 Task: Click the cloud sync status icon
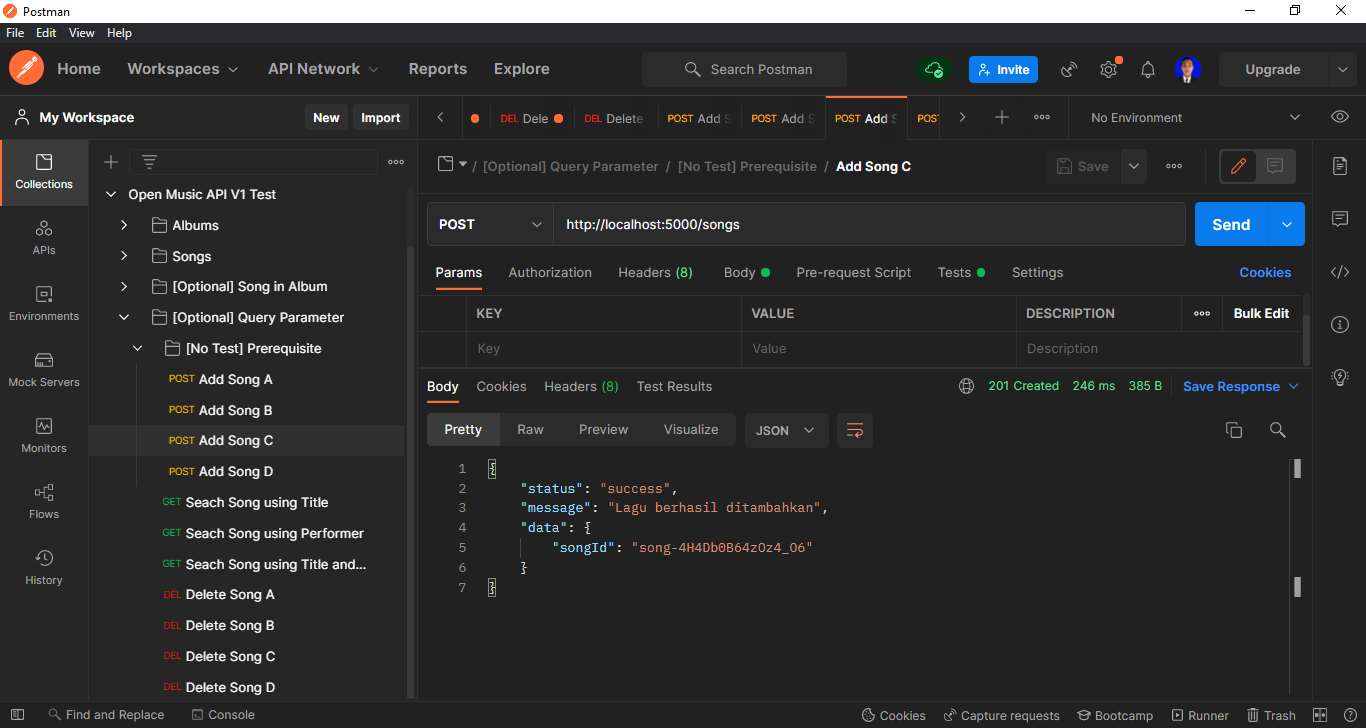coord(934,69)
